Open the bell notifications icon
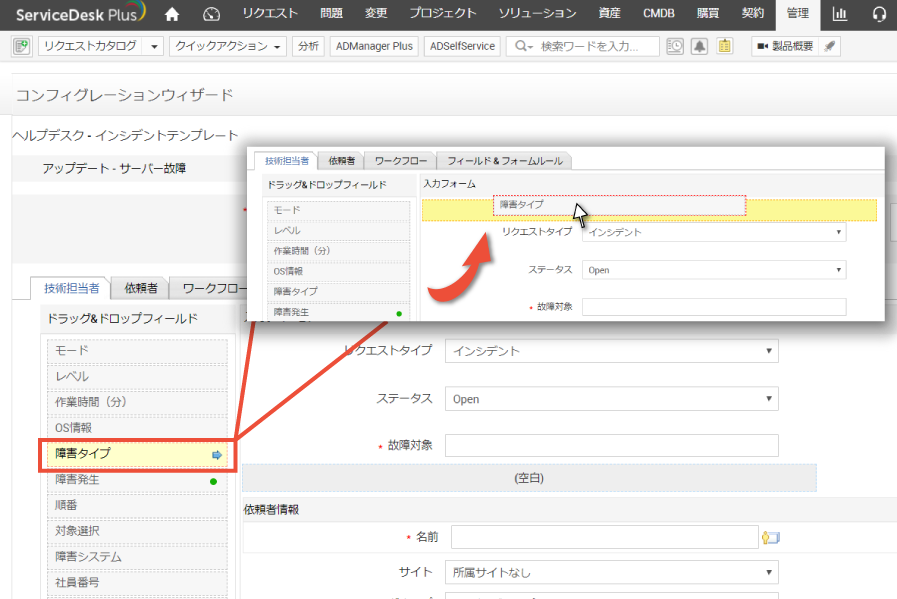The image size is (897, 599). 699,46
